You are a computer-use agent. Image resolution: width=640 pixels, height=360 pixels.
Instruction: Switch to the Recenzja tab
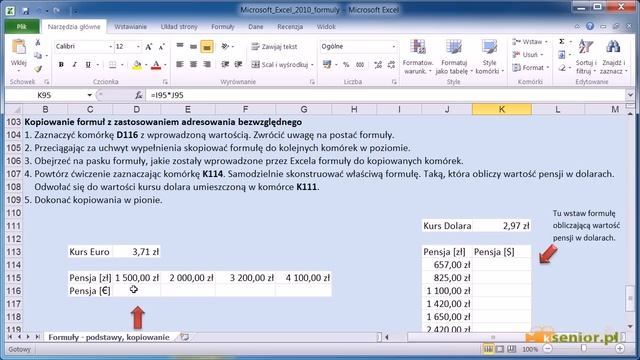coord(290,27)
